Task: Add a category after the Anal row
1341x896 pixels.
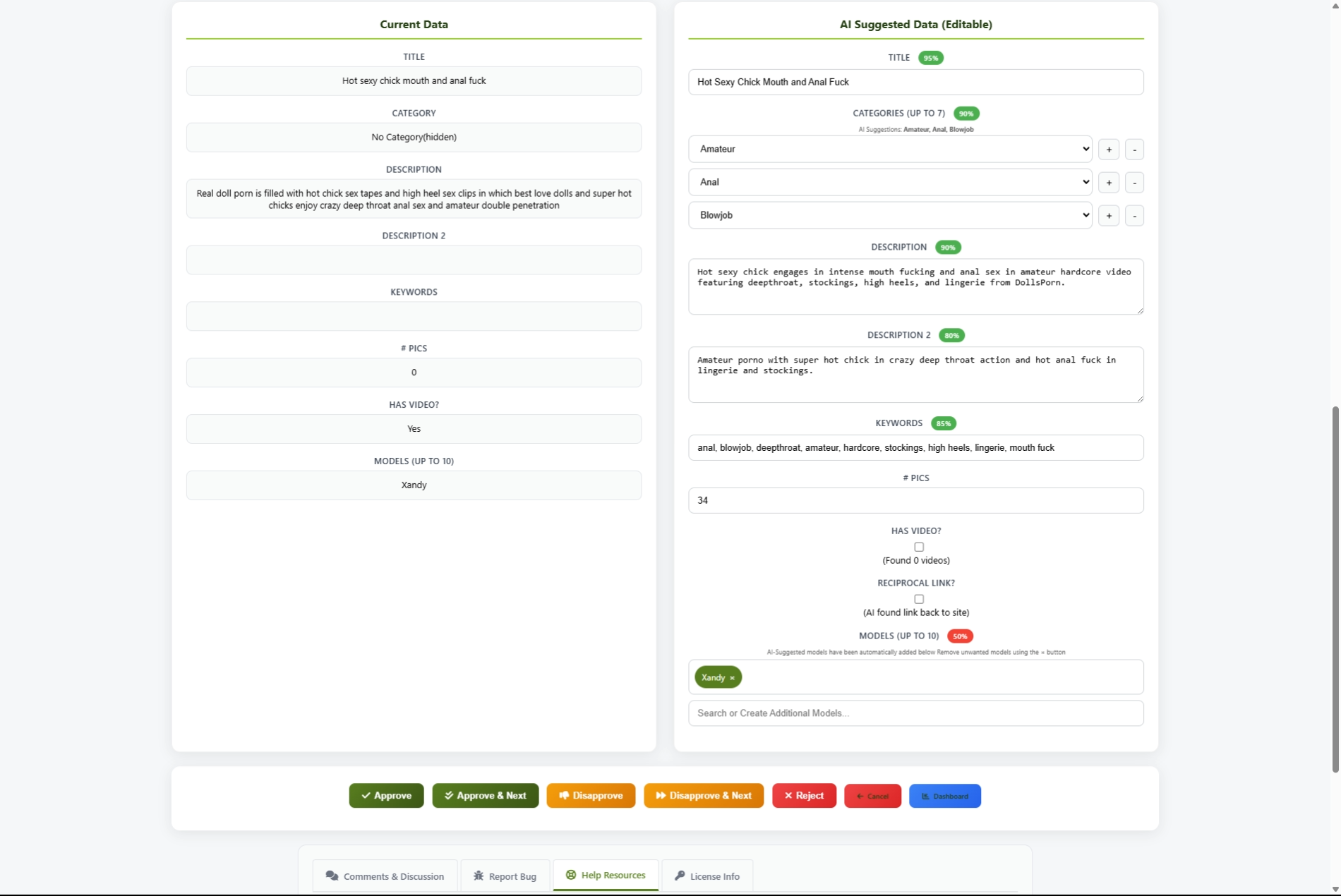Action: coord(1109,183)
